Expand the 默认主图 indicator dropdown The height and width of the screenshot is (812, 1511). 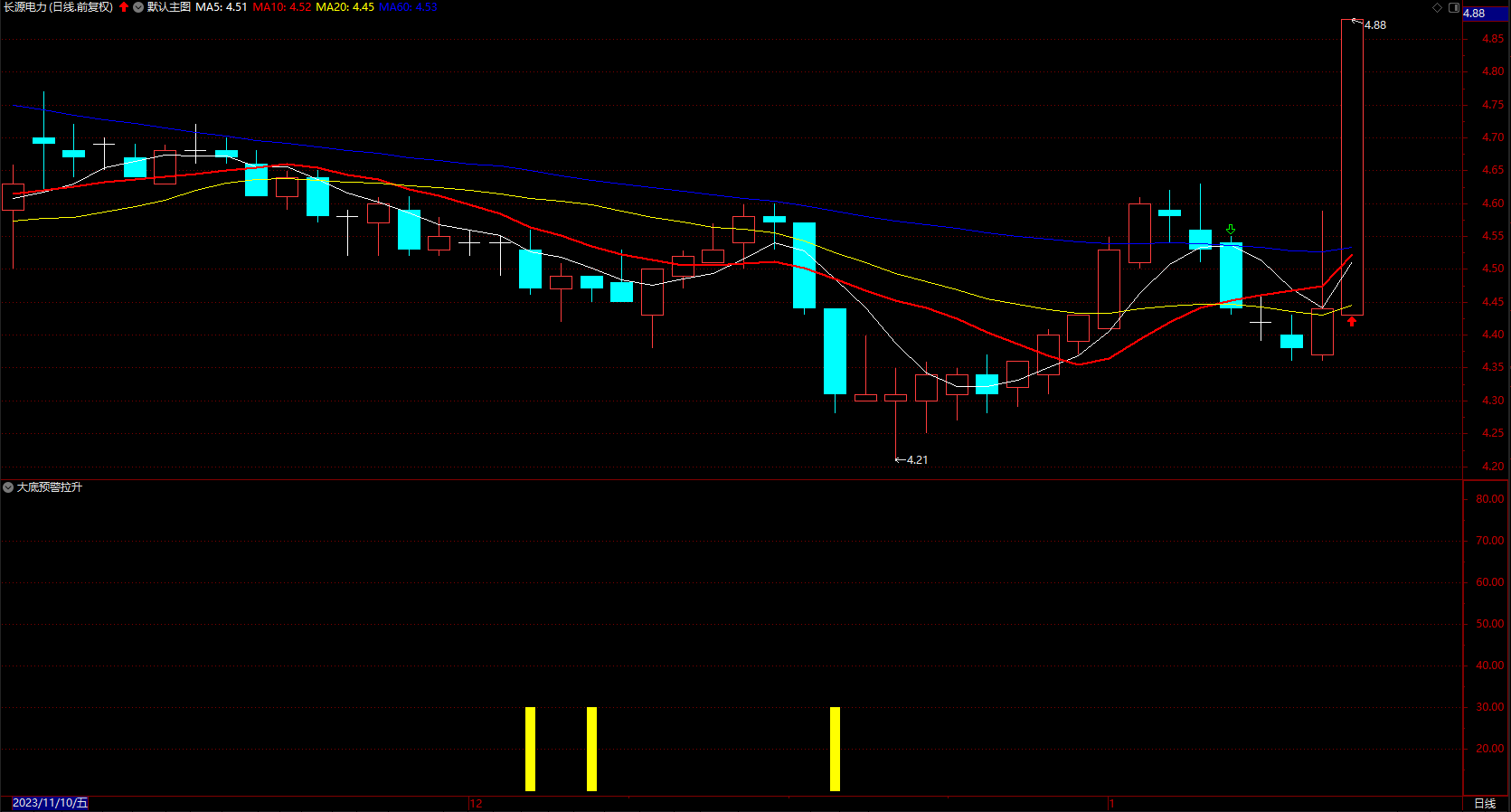coord(138,7)
